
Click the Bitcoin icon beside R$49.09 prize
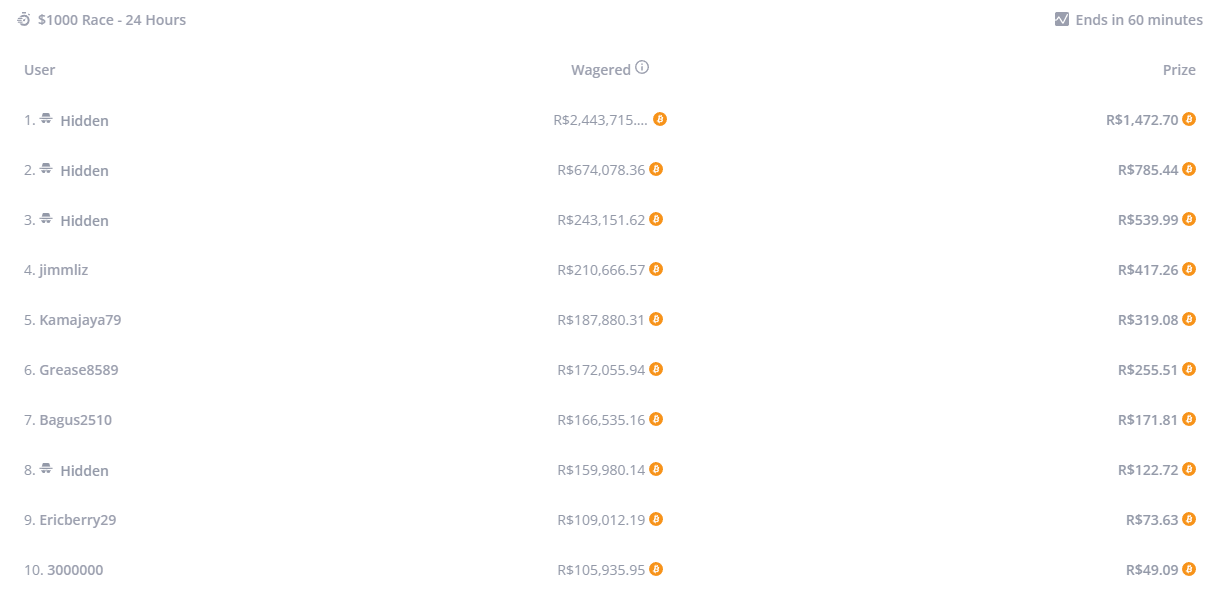[1189, 569]
